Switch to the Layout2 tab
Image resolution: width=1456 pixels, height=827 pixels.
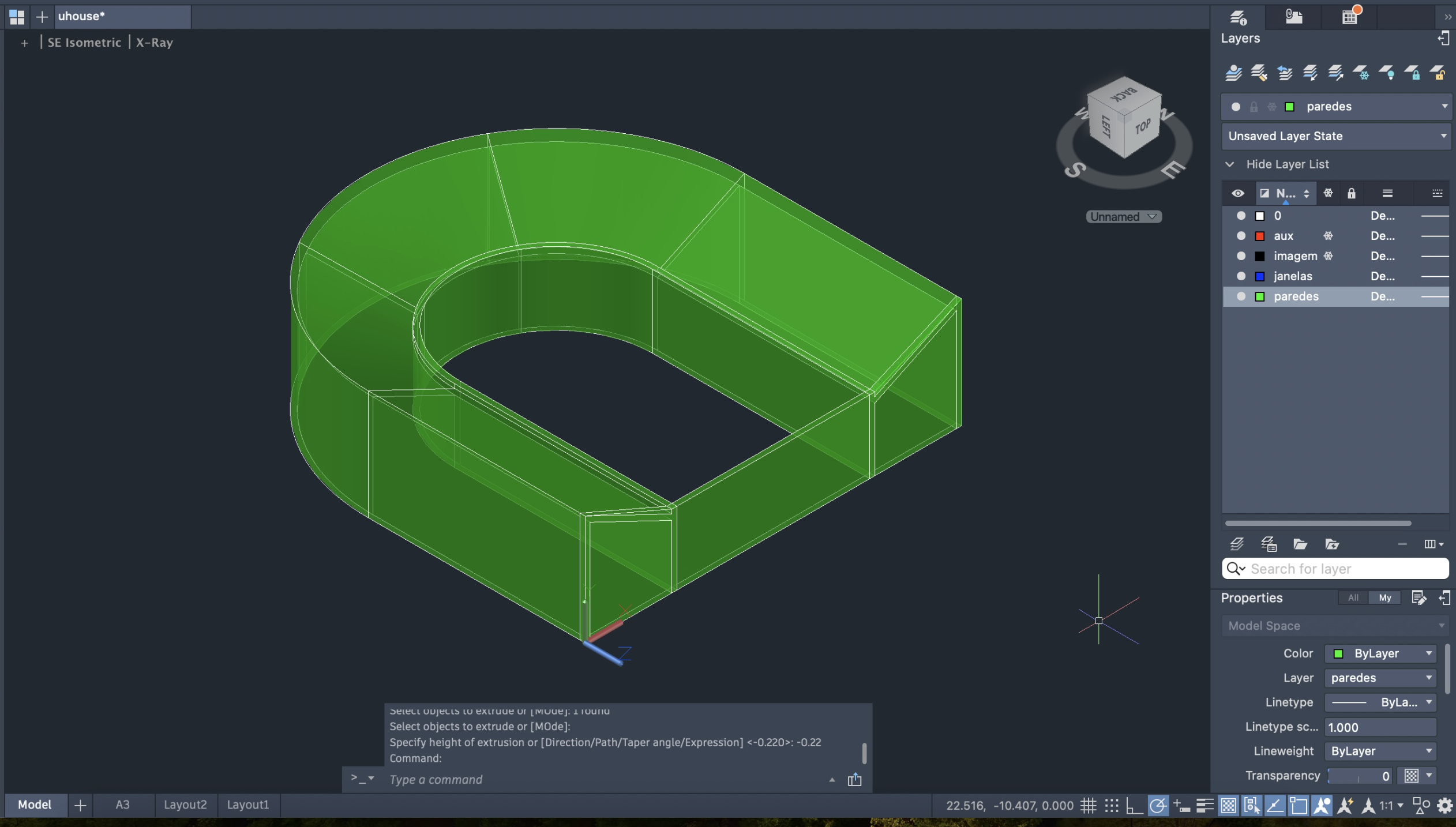click(185, 805)
